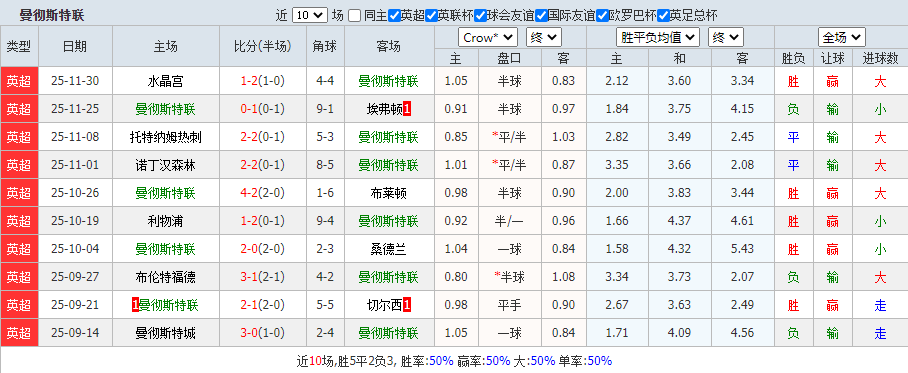Click handicap 平手 in 切尔西 row
908x373 pixels.
[510, 305]
